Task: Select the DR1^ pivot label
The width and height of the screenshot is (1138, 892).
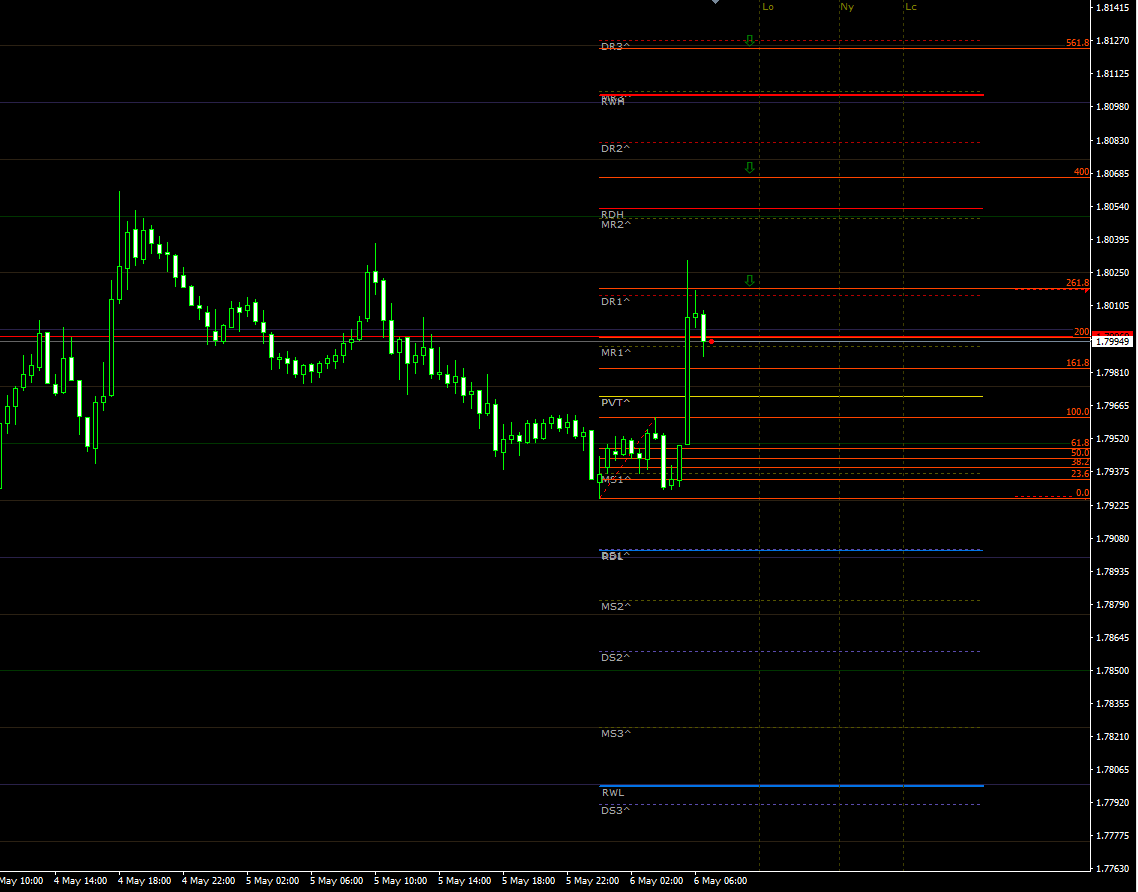Action: pyautogui.click(x=615, y=302)
